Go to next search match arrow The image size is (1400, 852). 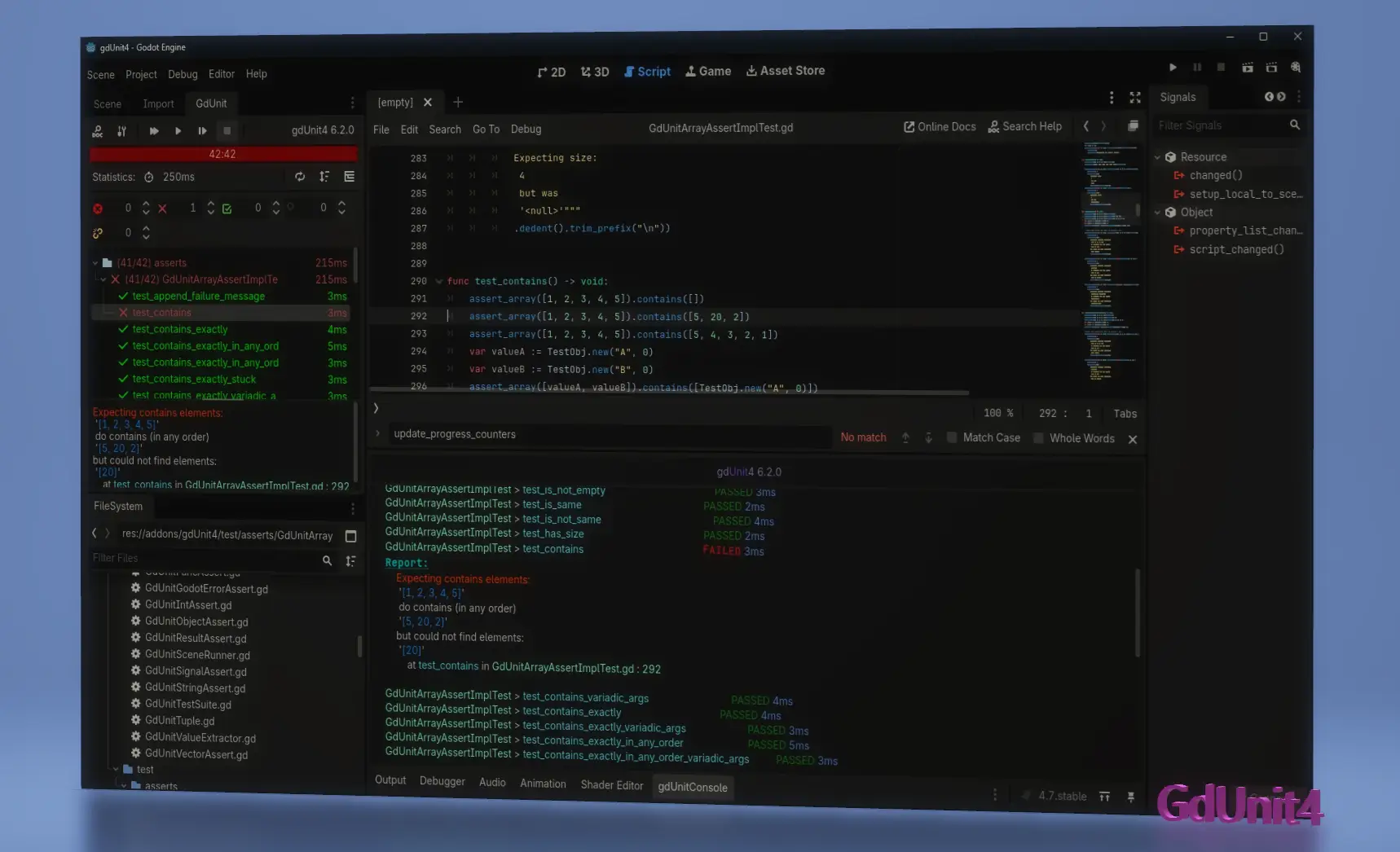click(928, 438)
